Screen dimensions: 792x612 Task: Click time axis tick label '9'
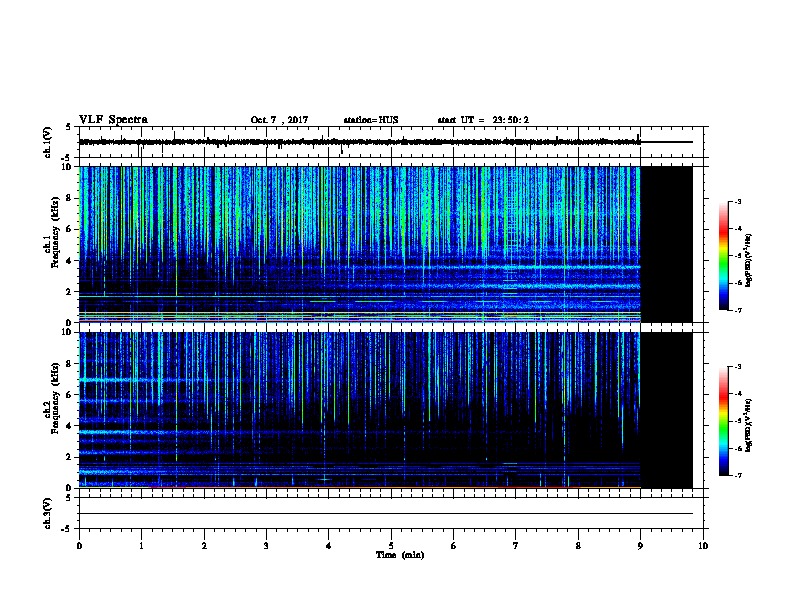pyautogui.click(x=640, y=546)
